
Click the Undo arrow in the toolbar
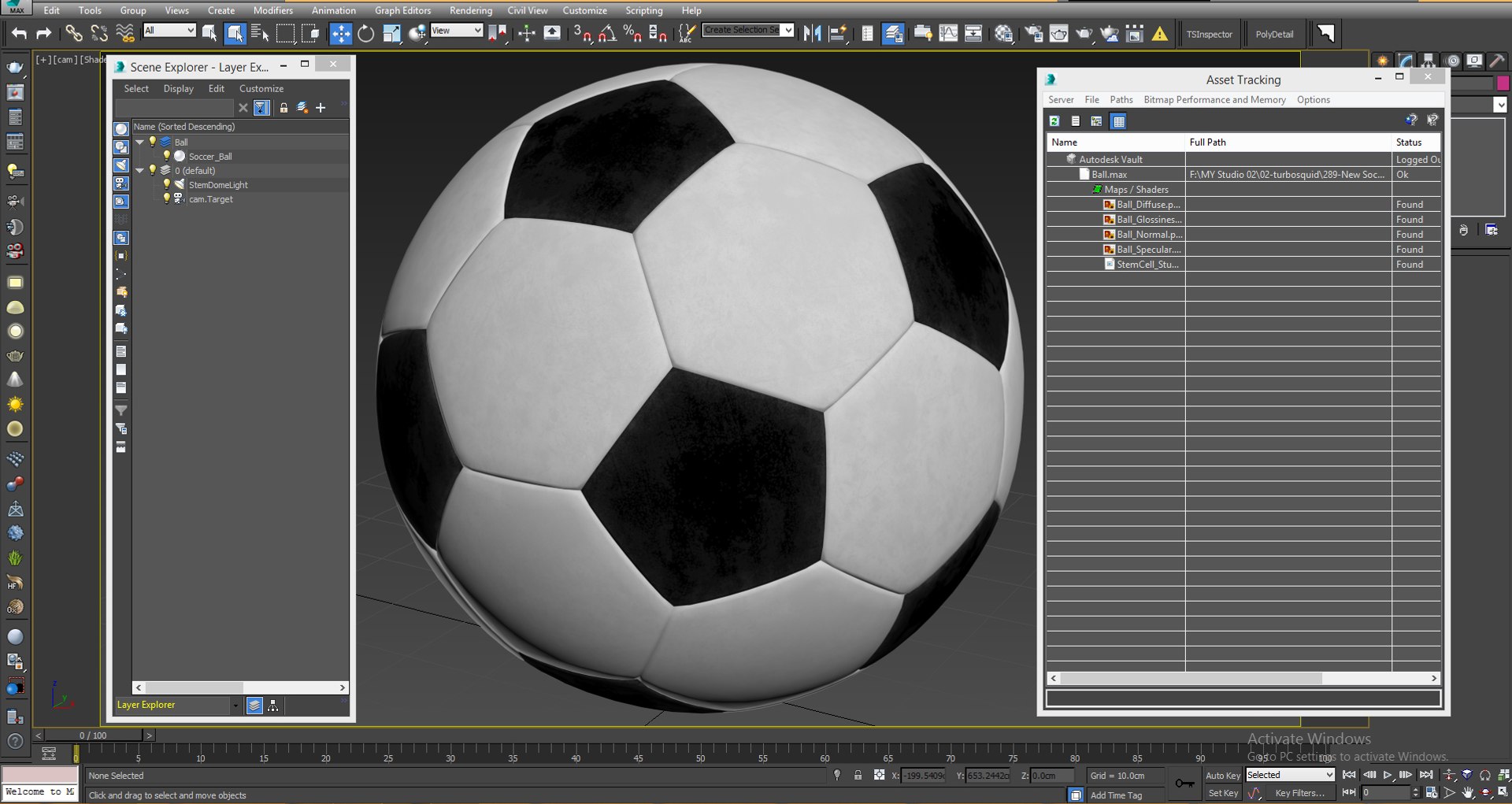click(x=19, y=33)
